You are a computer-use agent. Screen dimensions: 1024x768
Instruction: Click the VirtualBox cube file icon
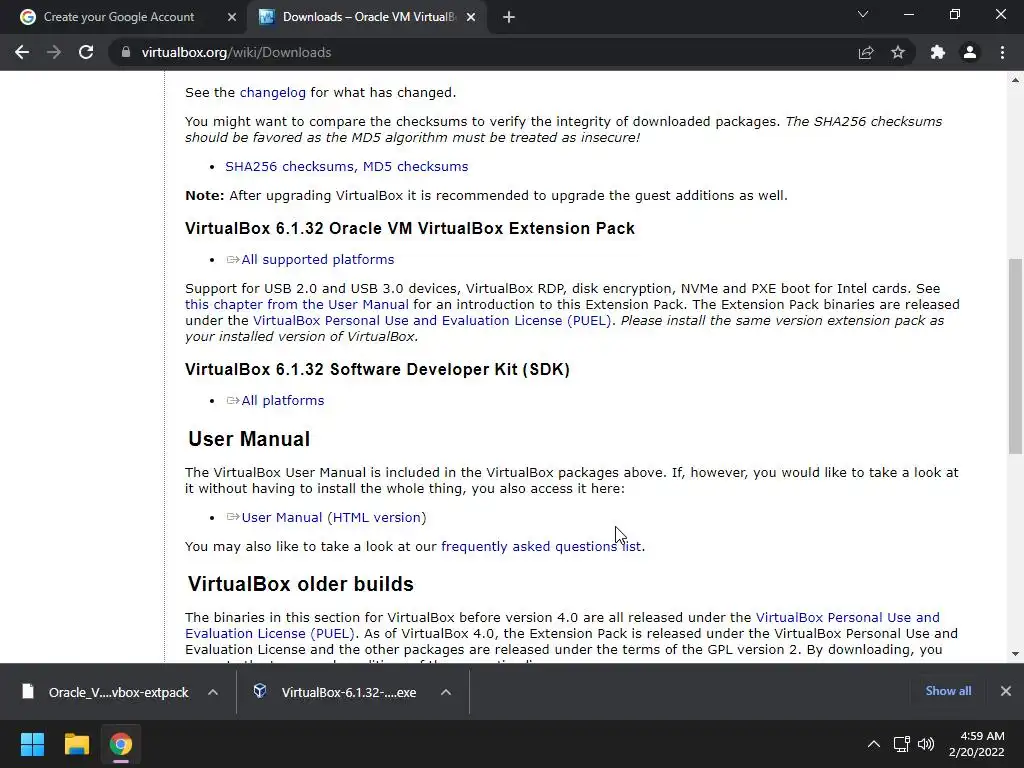tap(260, 691)
